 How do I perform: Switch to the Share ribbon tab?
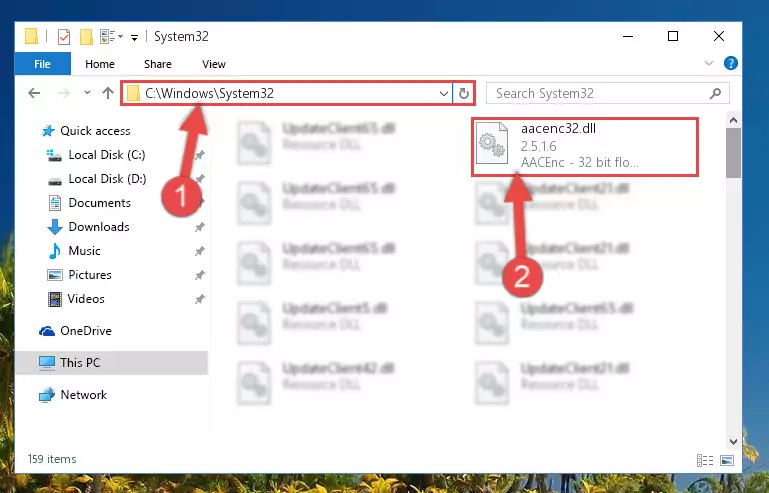click(x=157, y=64)
